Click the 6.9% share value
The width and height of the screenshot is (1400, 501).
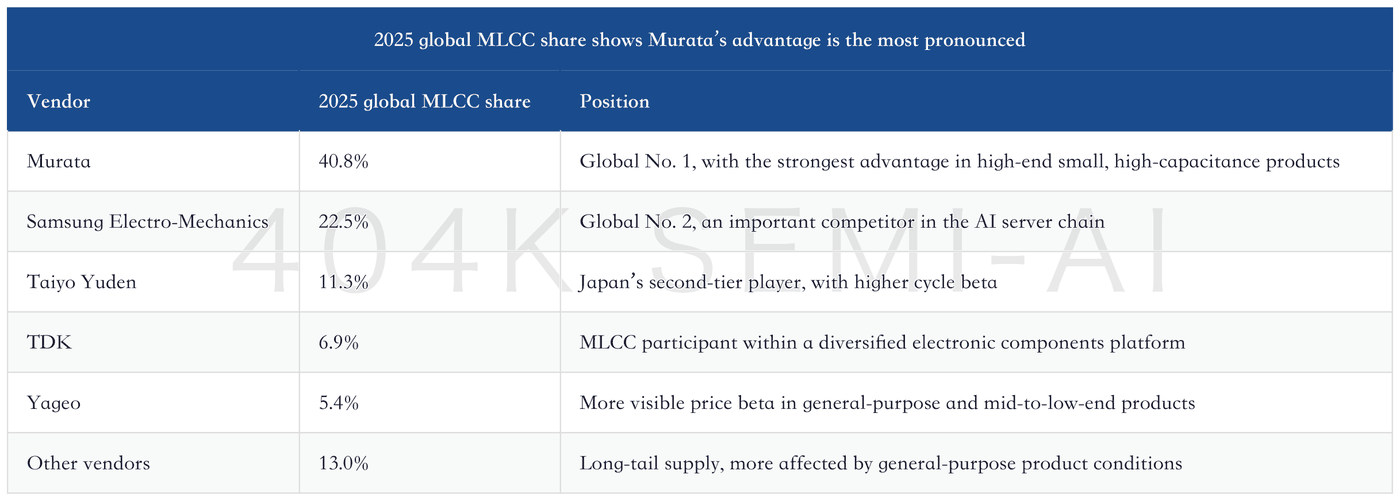tap(339, 343)
